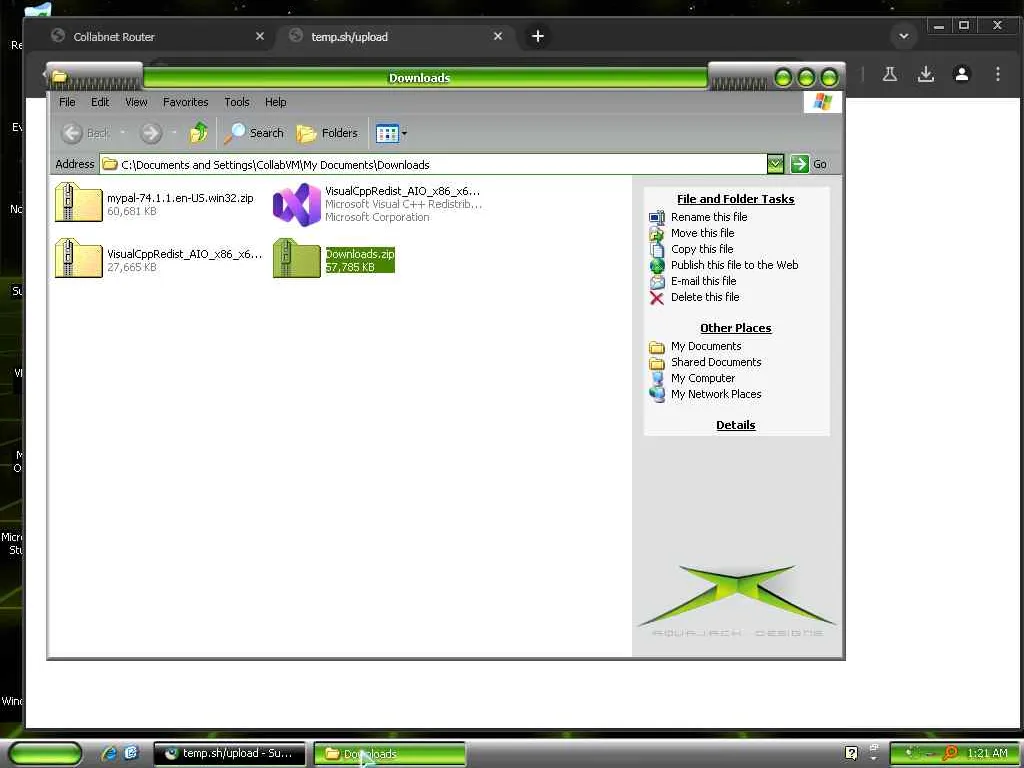Click Delete this file

click(705, 297)
